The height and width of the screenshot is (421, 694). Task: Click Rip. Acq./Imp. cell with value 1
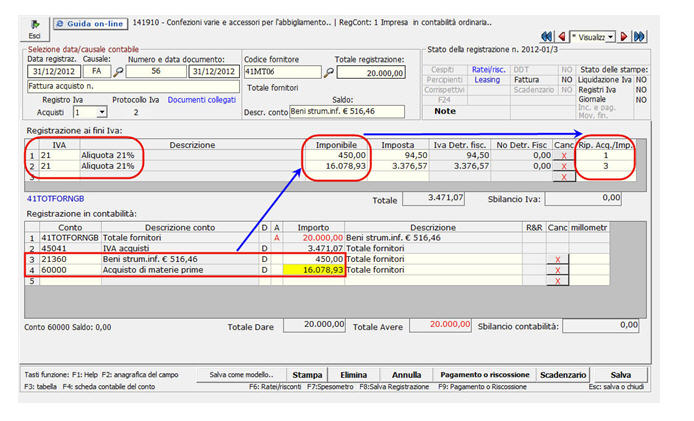(605, 155)
